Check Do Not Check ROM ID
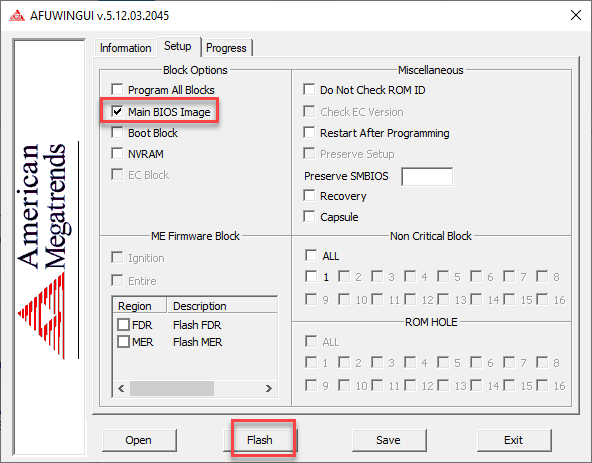The image size is (592, 463). coord(309,90)
